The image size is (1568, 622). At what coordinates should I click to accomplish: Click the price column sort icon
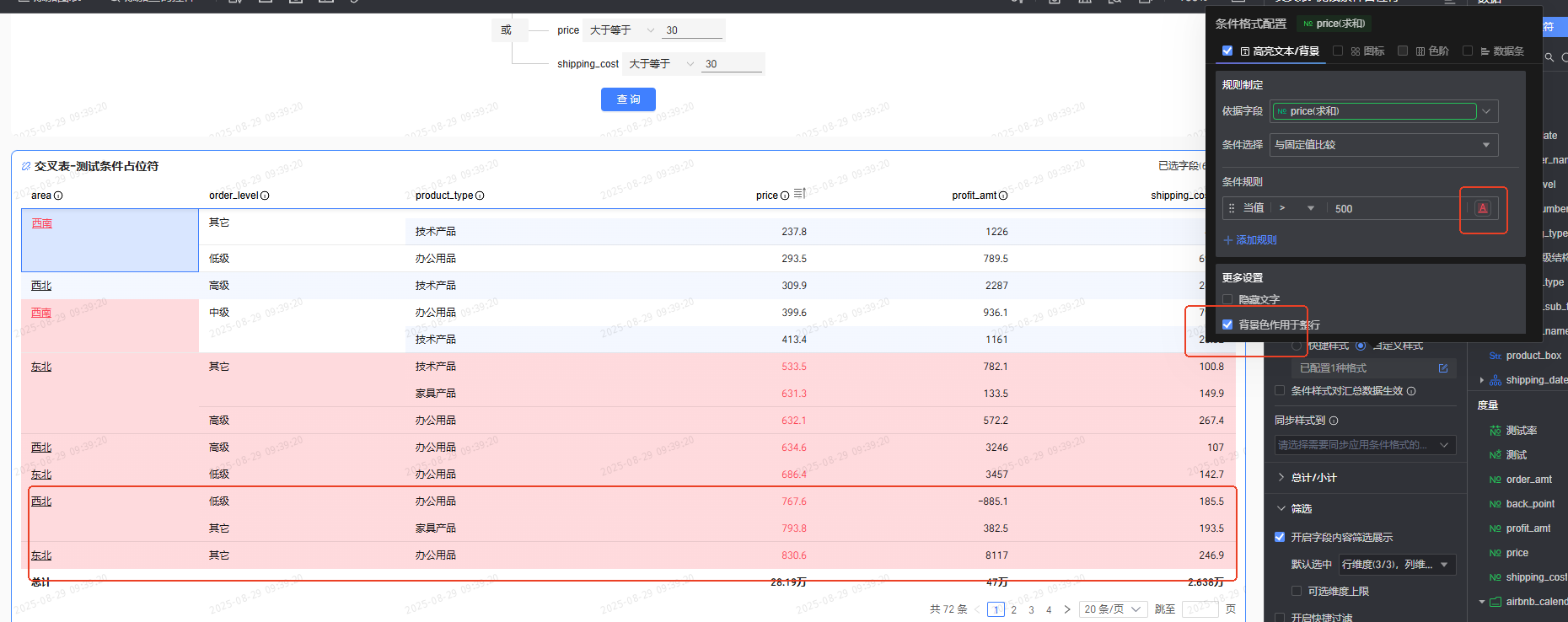pos(799,194)
